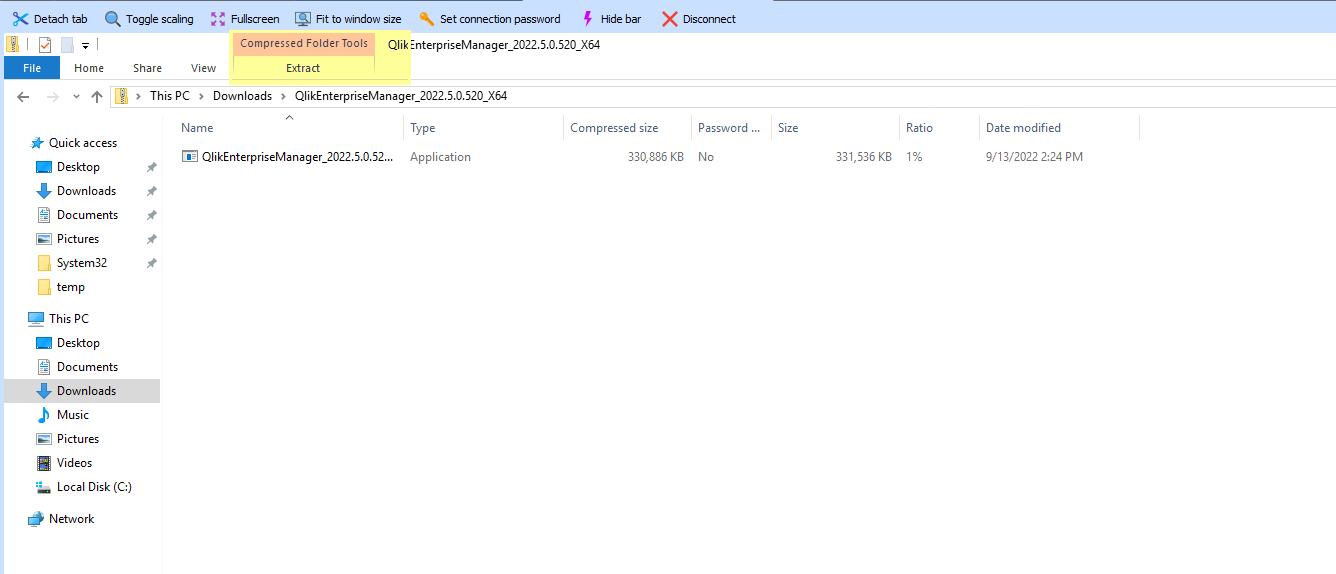Click the Hide bar lightning icon
Viewport: 1336px width, 574px height.
click(x=588, y=19)
